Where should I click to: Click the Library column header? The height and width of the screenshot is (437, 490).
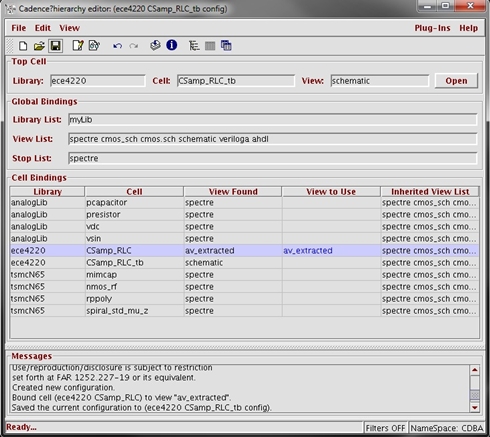47,192
